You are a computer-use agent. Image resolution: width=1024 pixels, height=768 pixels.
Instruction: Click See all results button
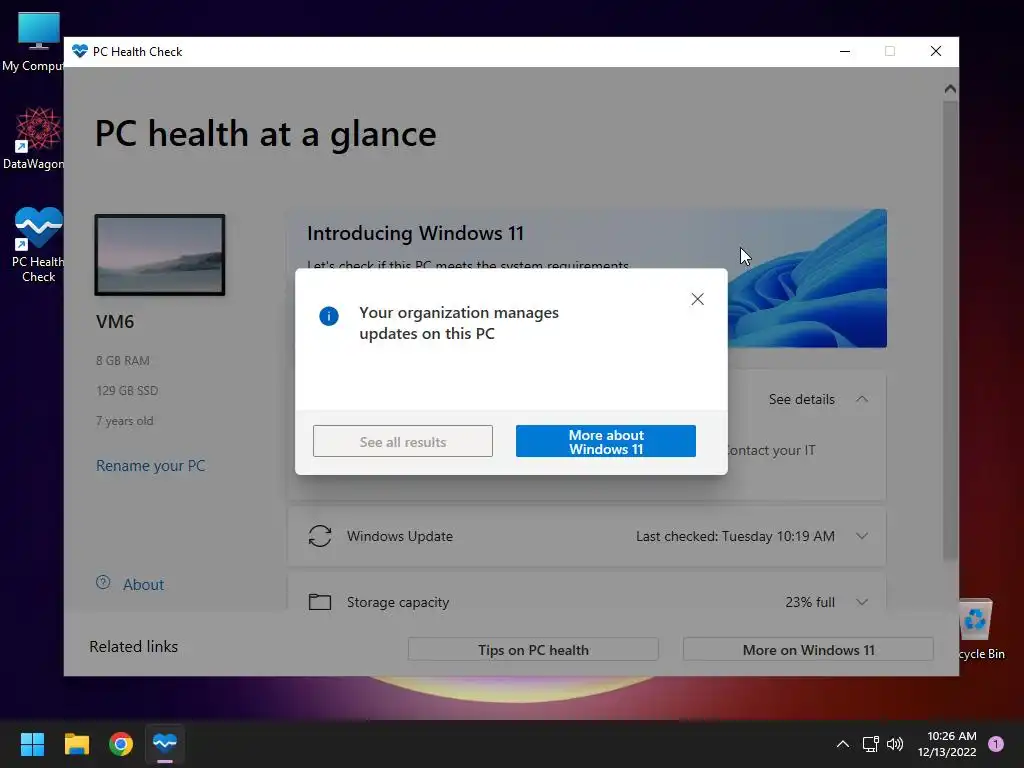pos(403,441)
